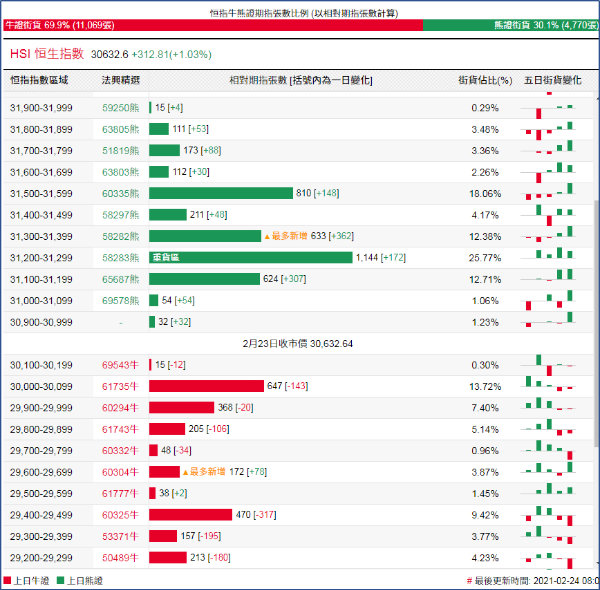
Task: Click value 213 [-180]
Action: (210, 557)
